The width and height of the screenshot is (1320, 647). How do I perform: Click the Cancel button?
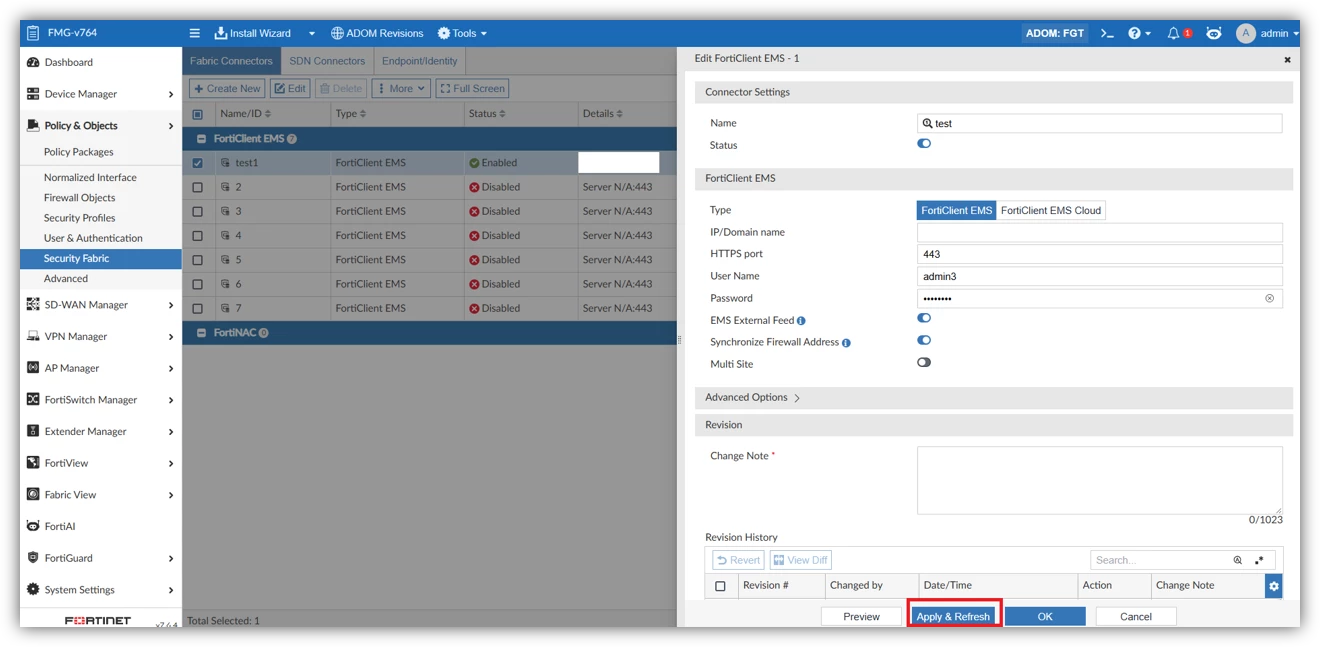click(1136, 617)
